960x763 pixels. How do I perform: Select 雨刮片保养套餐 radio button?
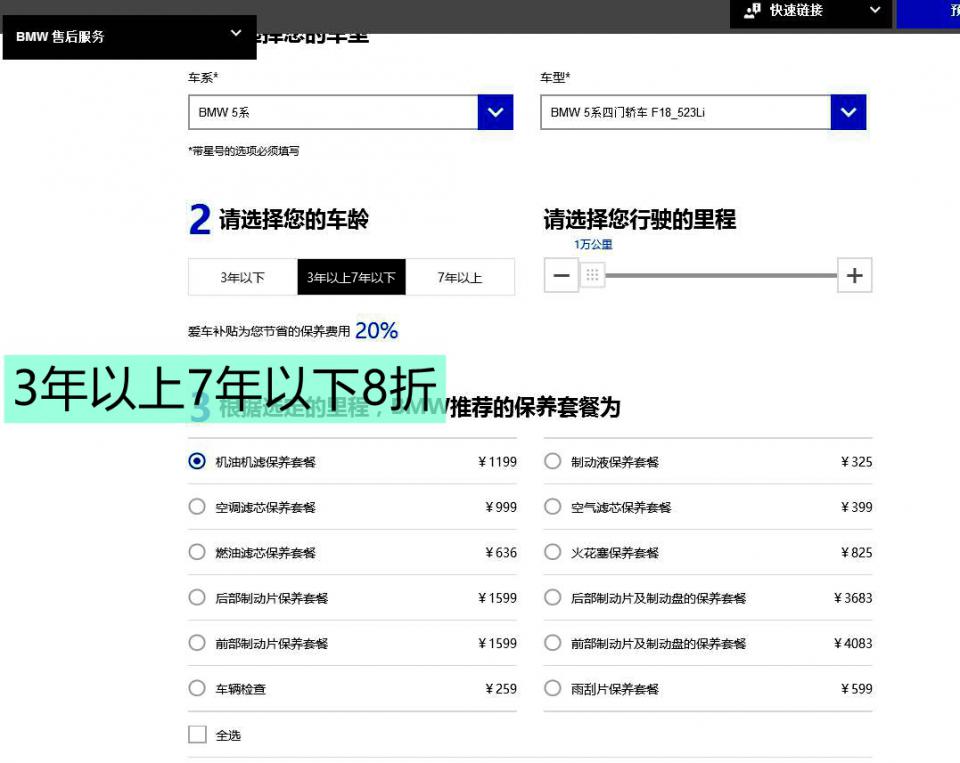(x=552, y=688)
